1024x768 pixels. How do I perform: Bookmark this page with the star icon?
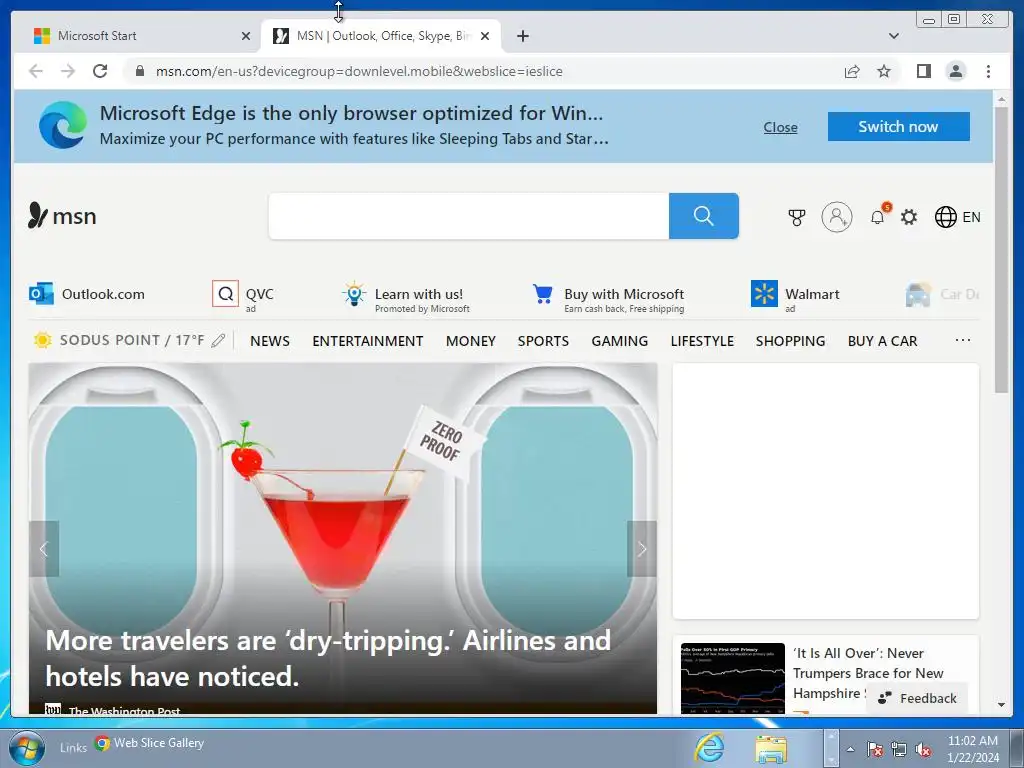pos(884,71)
